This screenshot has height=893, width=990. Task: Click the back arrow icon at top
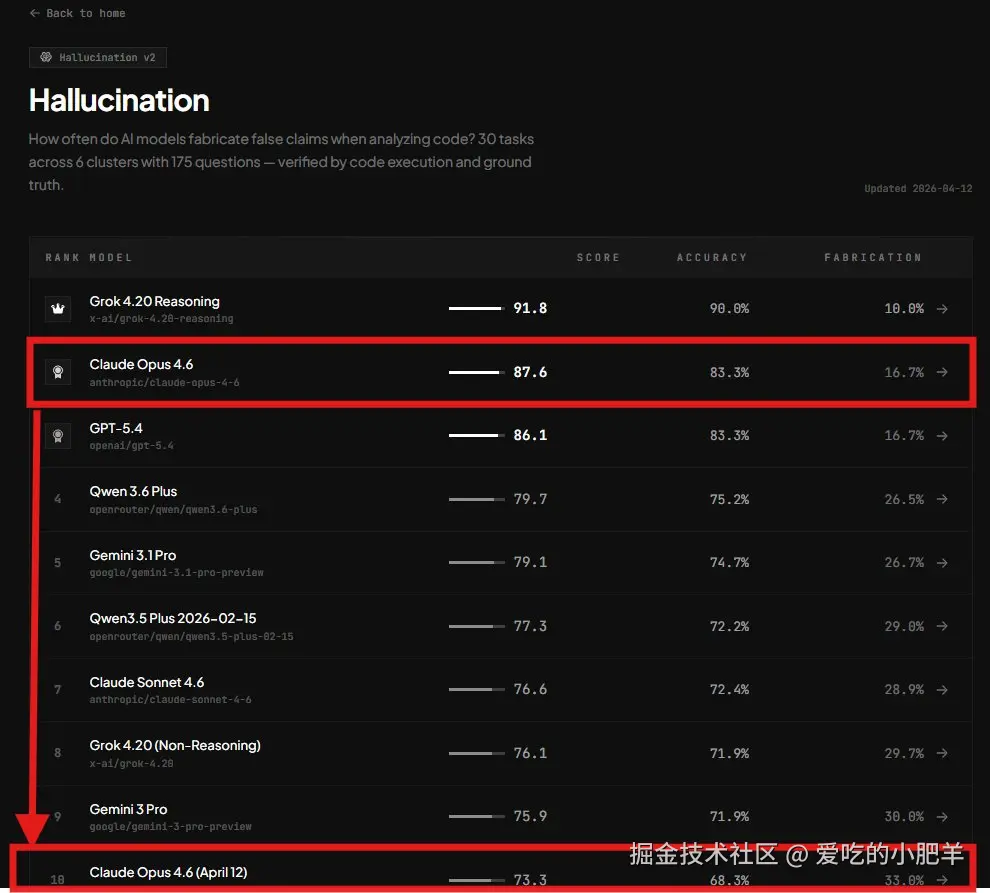35,13
